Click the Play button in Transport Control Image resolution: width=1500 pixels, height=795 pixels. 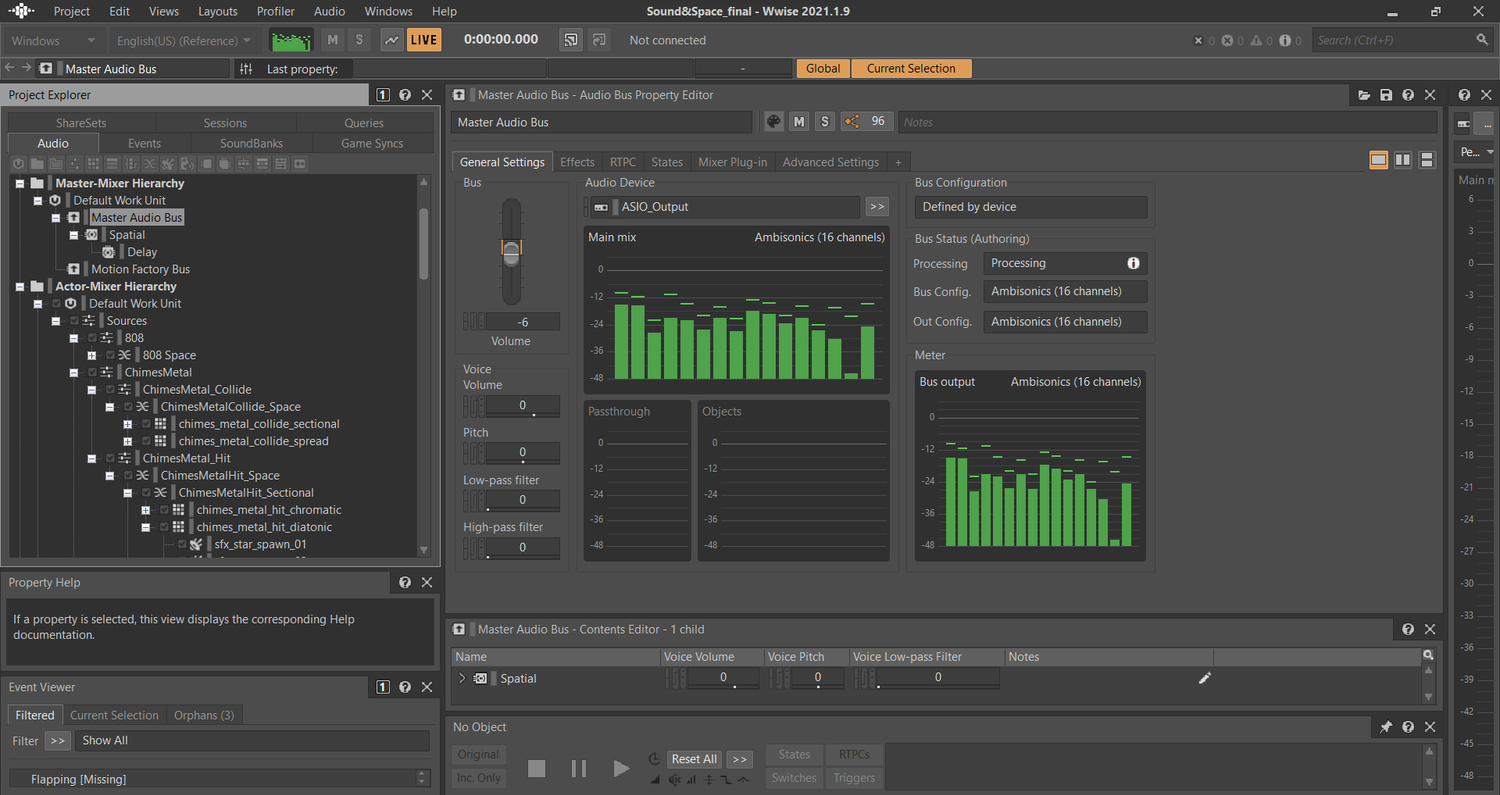tap(621, 768)
